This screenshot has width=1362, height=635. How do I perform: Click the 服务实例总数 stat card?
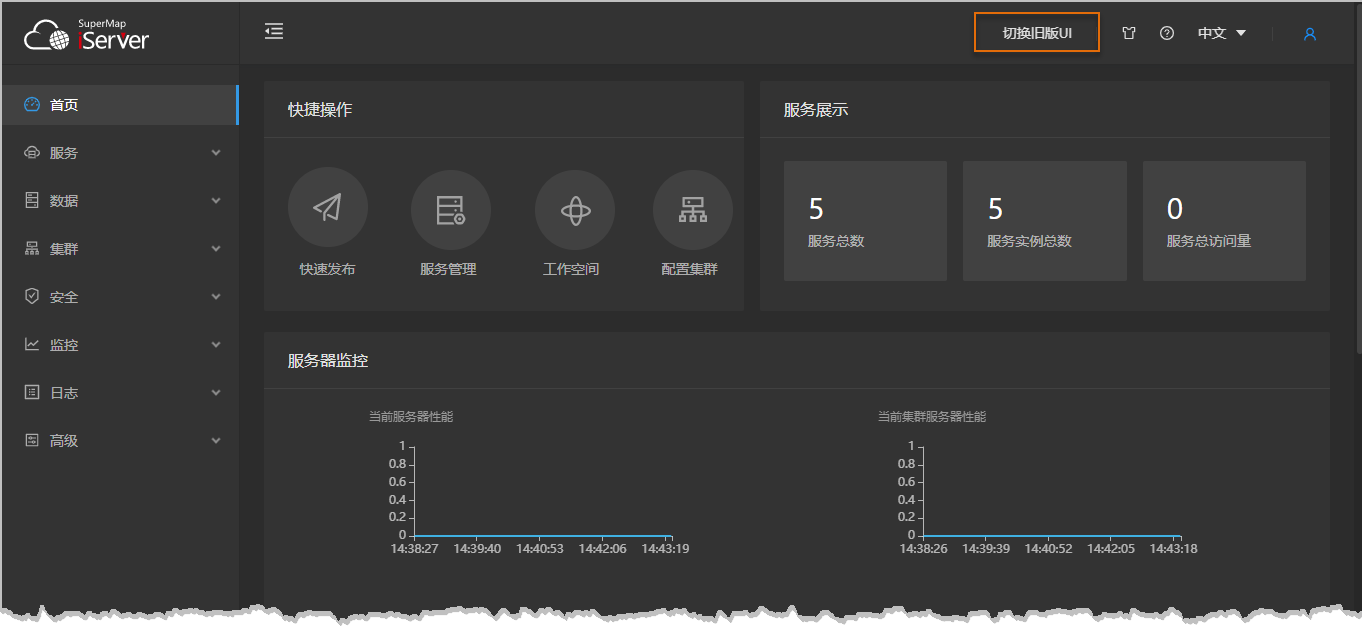pos(1044,221)
